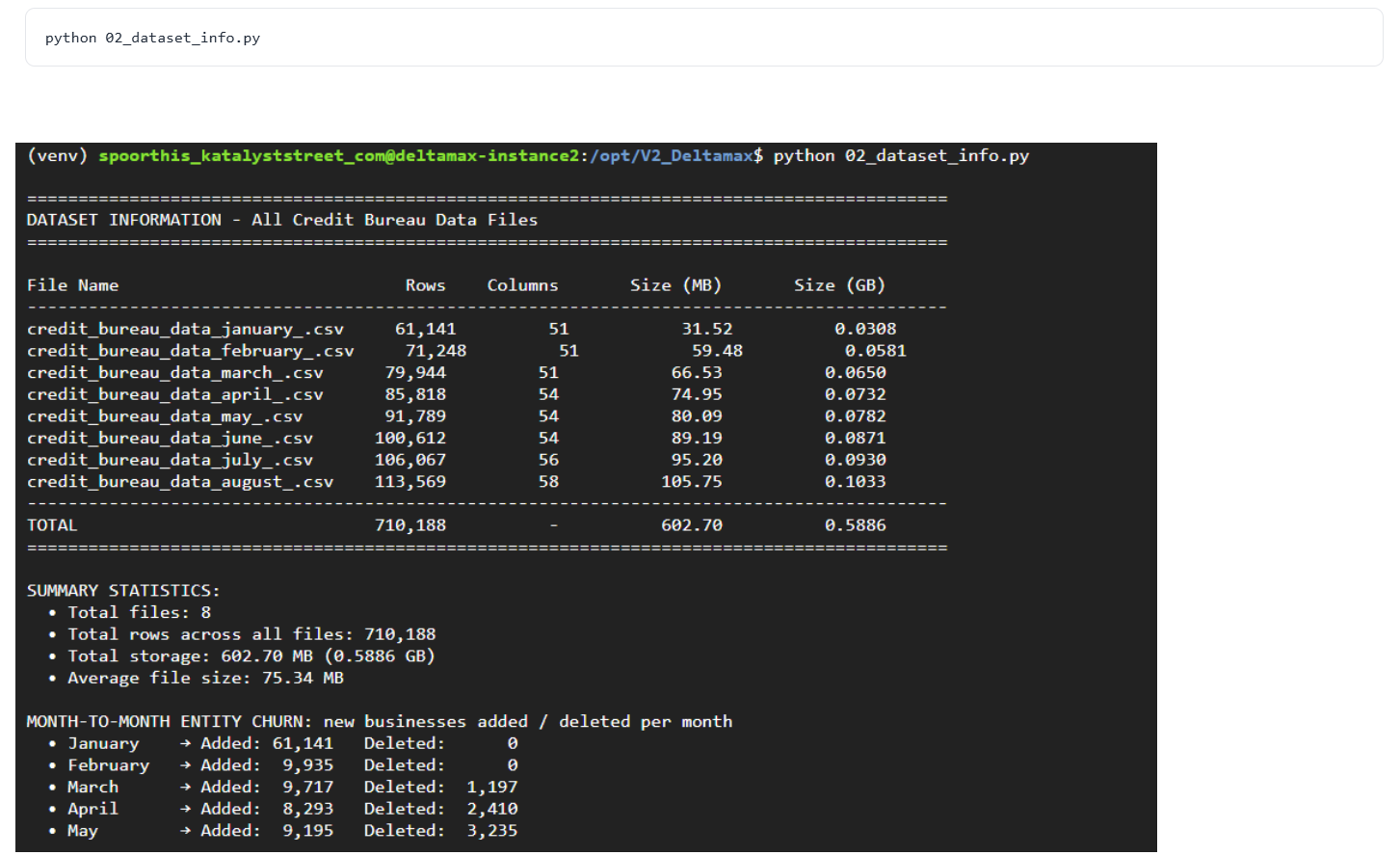Click the terminal prompt command after the dollar sign

coord(901,155)
